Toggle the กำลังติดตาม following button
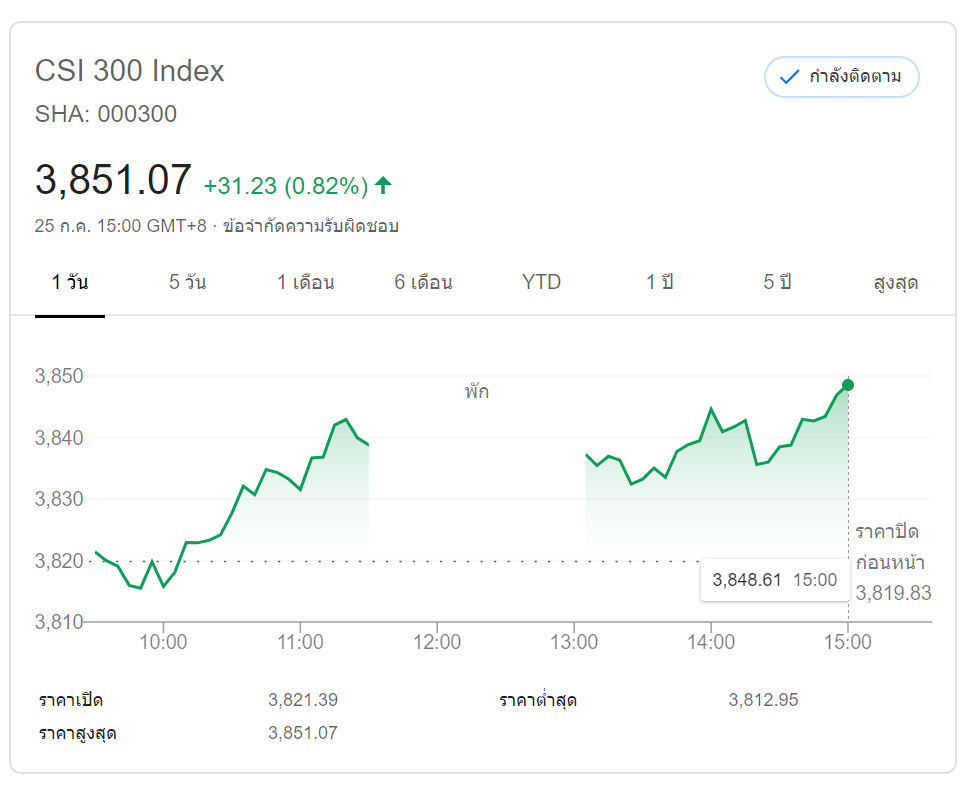Screen dimensions: 969x789 (x=841, y=77)
